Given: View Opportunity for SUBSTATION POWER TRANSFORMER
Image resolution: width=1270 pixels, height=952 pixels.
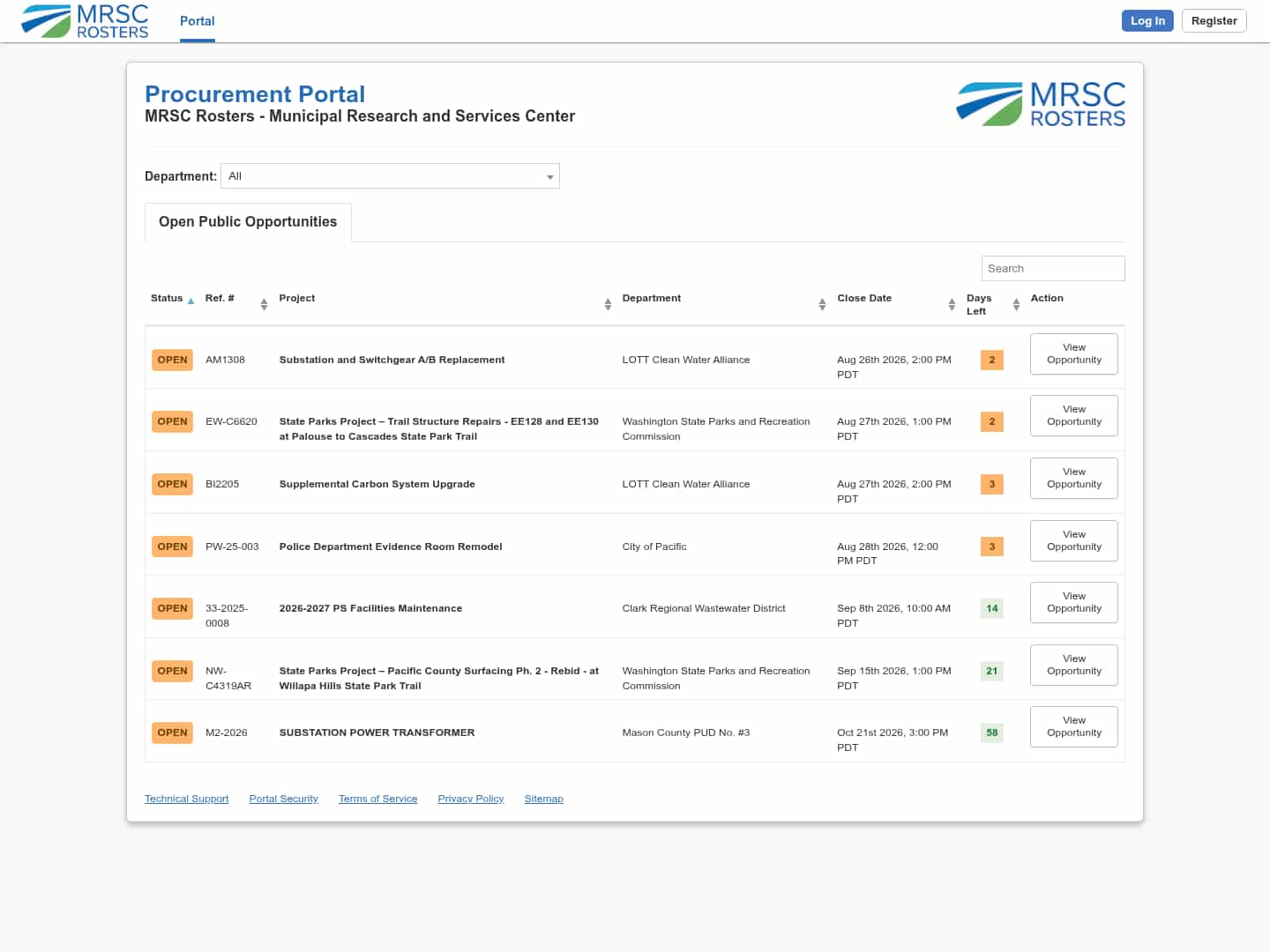Looking at the screenshot, I should tap(1074, 726).
